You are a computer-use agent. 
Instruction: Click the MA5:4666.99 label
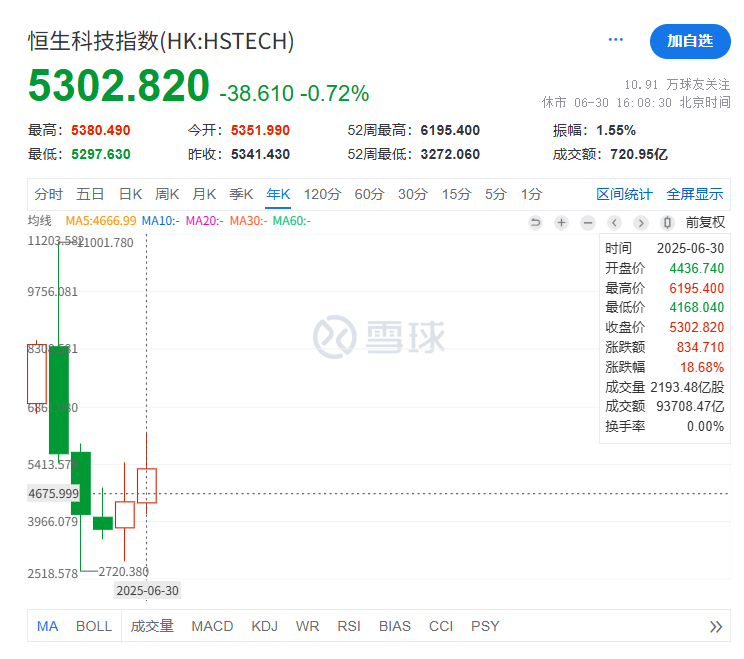click(x=101, y=221)
